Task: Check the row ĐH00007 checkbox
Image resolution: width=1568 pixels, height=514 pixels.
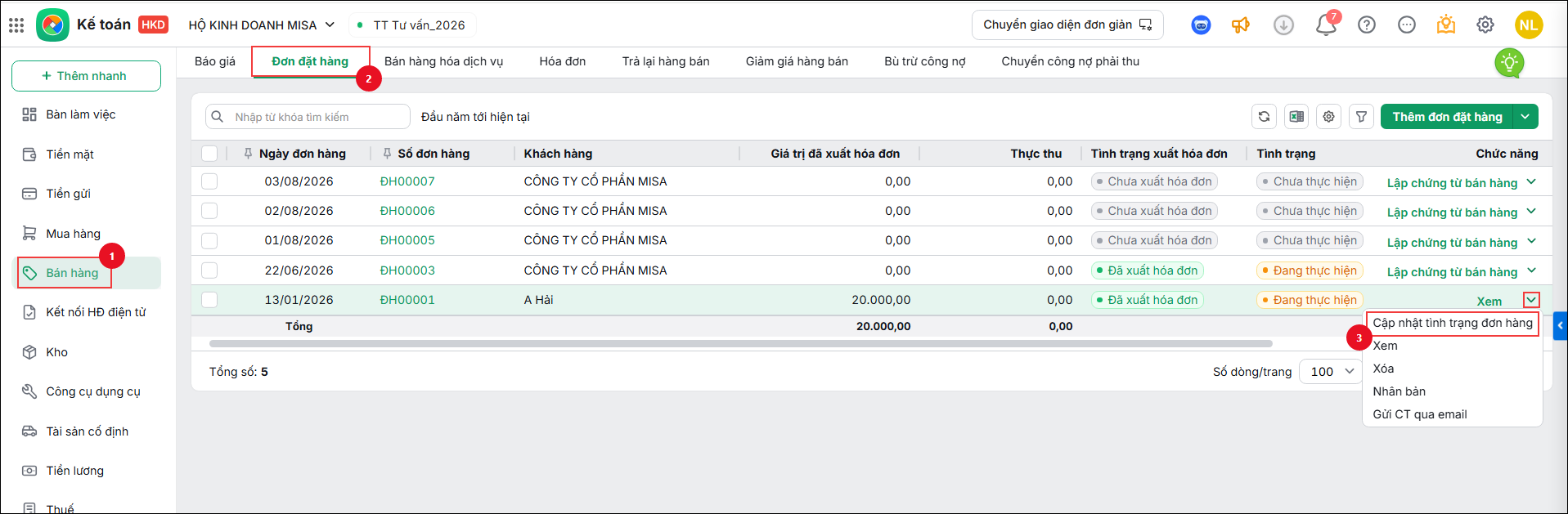Action: point(209,181)
